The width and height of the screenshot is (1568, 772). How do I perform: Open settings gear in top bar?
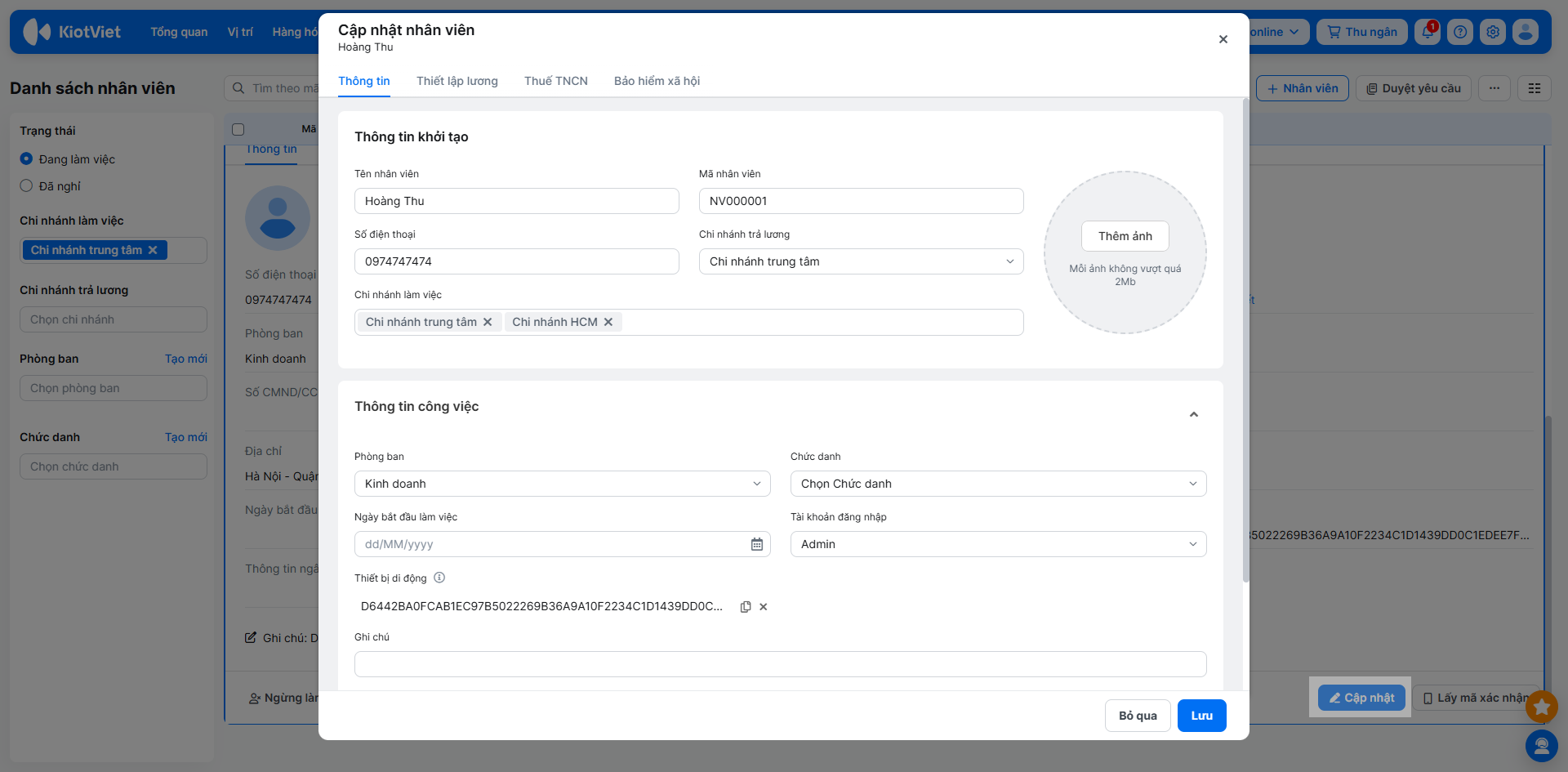(1493, 32)
